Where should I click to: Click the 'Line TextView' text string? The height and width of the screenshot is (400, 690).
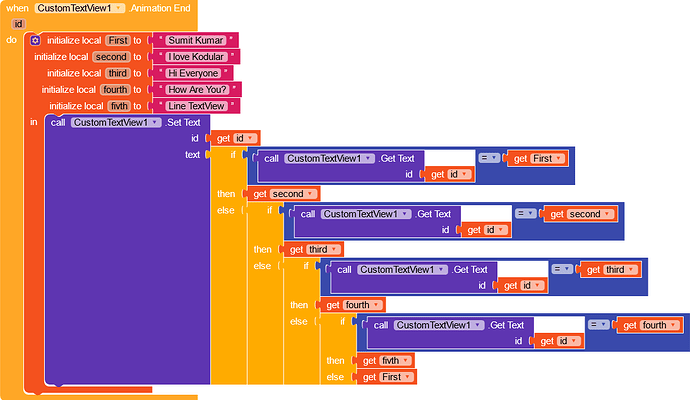pos(196,106)
